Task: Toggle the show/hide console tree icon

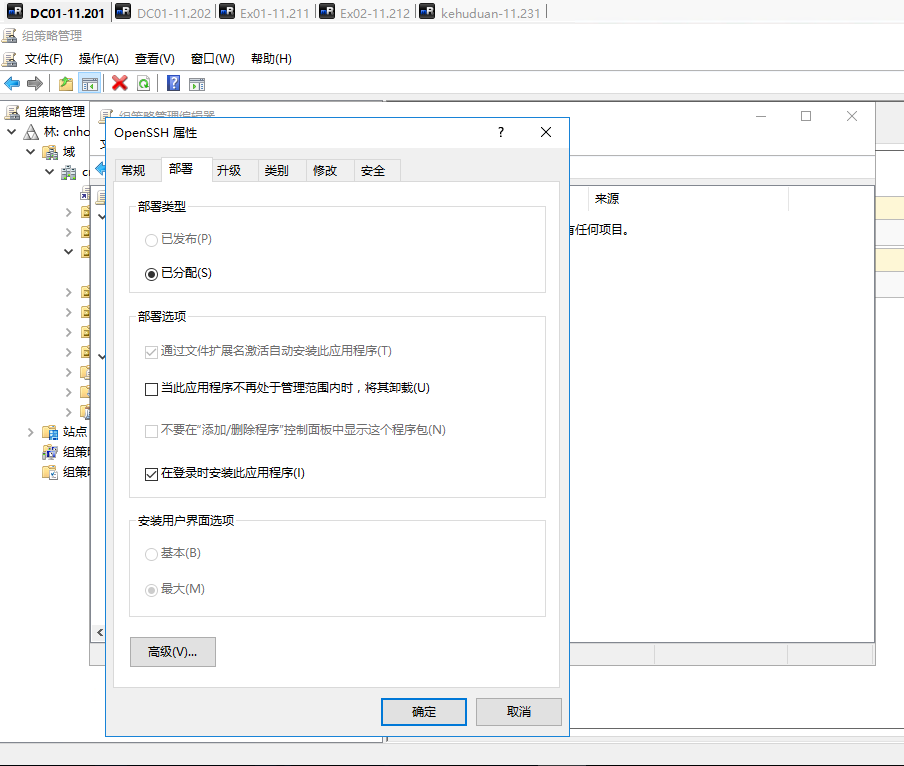Action: click(89, 84)
